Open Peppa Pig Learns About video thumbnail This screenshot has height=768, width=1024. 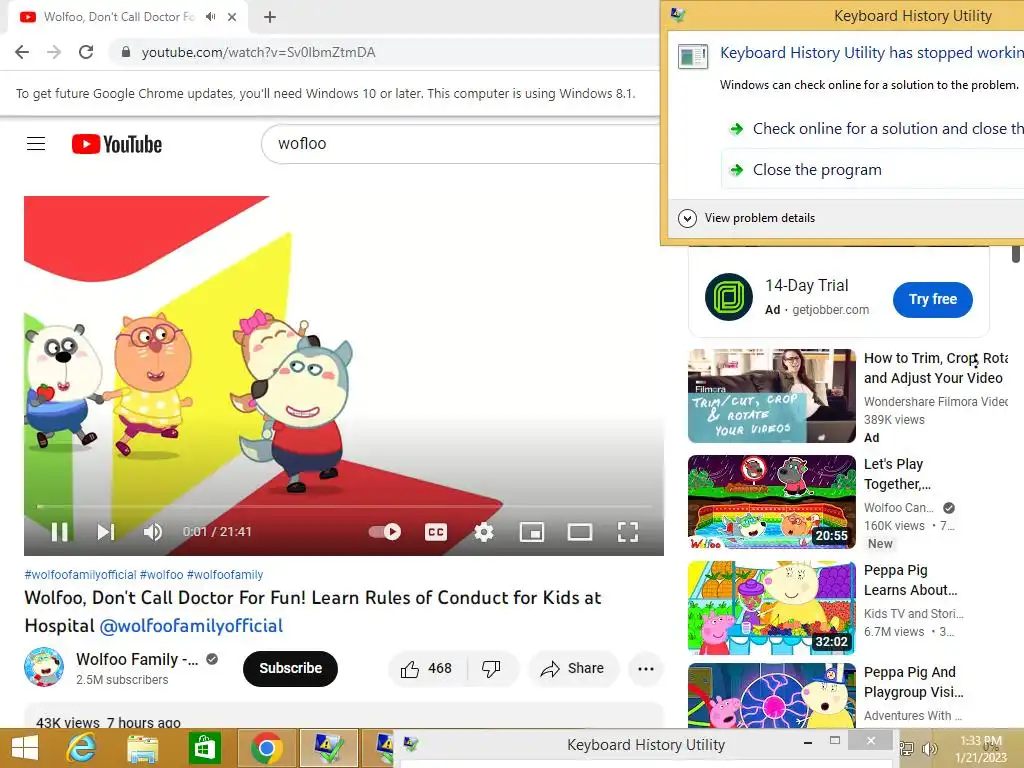tap(772, 608)
